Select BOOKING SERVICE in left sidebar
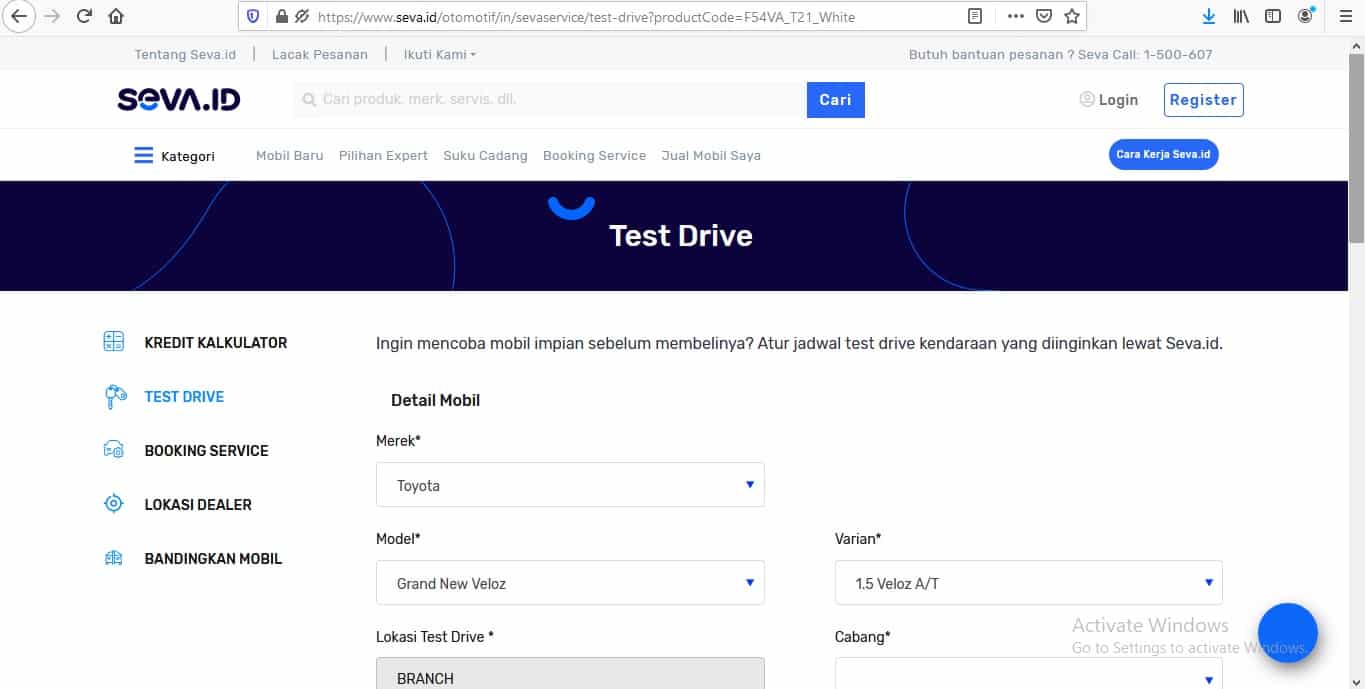 pos(206,450)
